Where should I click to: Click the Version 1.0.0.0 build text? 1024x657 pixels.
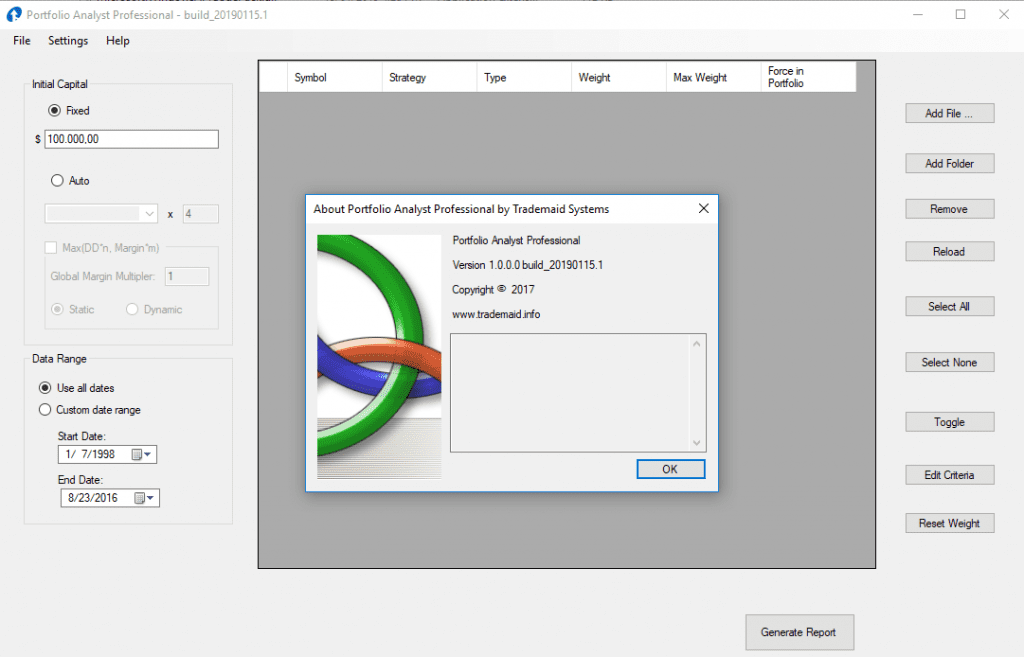pos(528,265)
